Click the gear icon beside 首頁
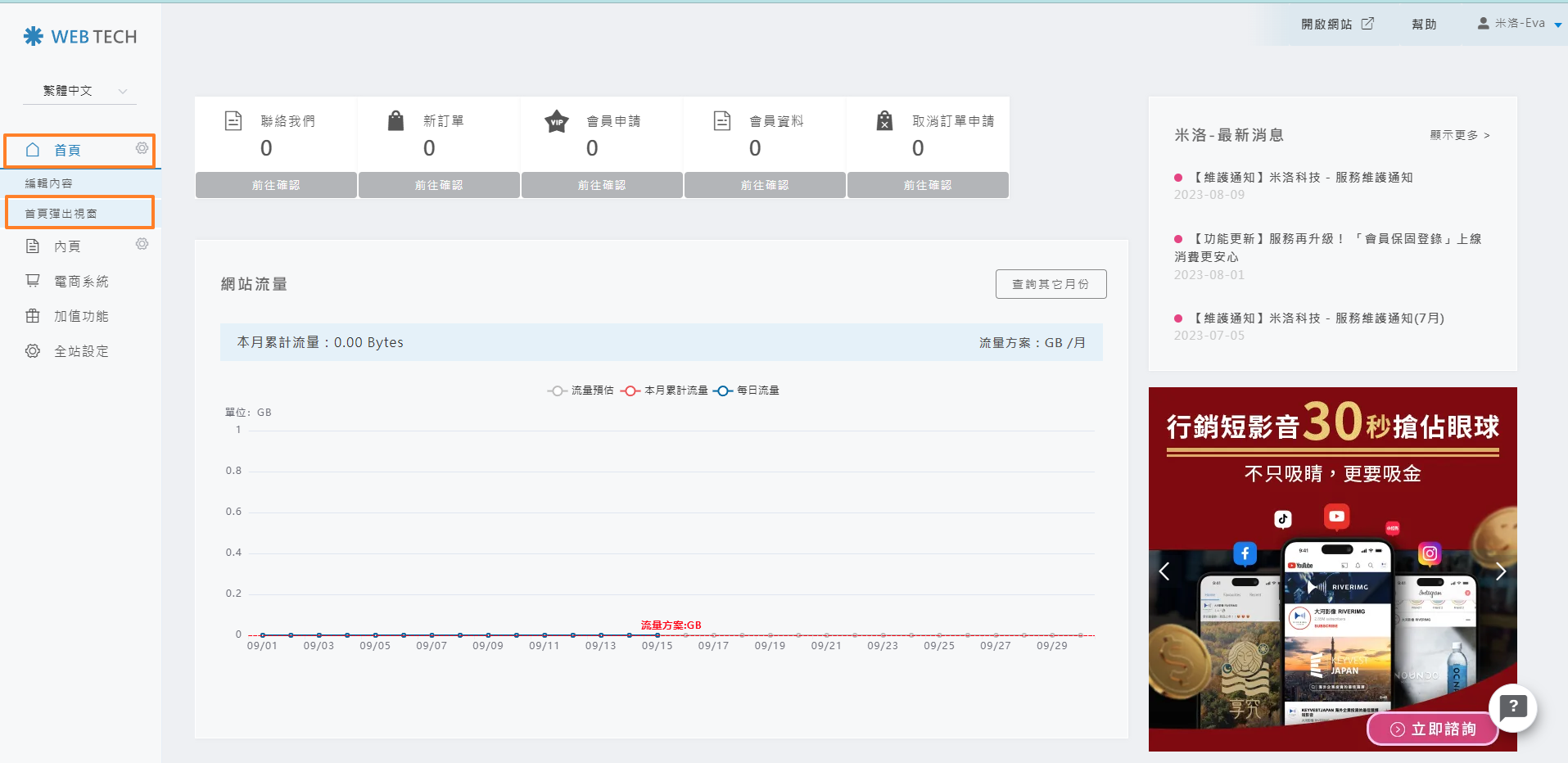 (x=142, y=148)
